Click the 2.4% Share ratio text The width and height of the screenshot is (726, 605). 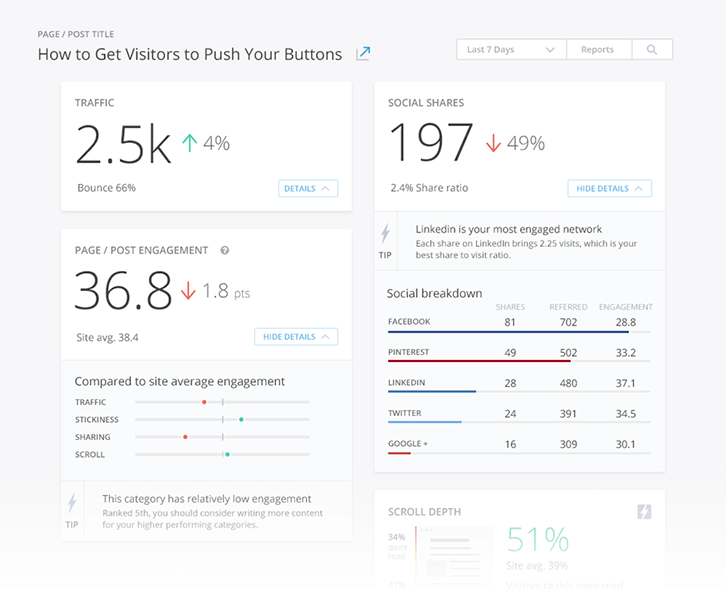pos(429,188)
